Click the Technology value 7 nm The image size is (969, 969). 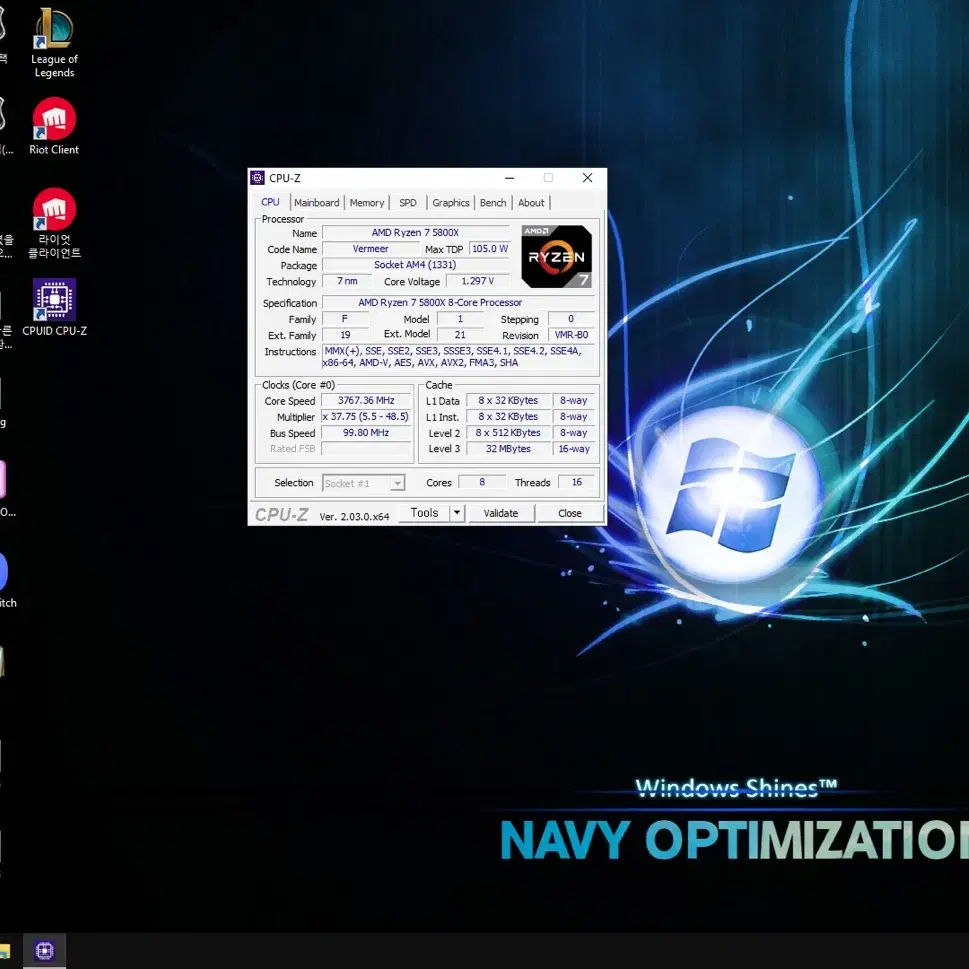coord(347,281)
